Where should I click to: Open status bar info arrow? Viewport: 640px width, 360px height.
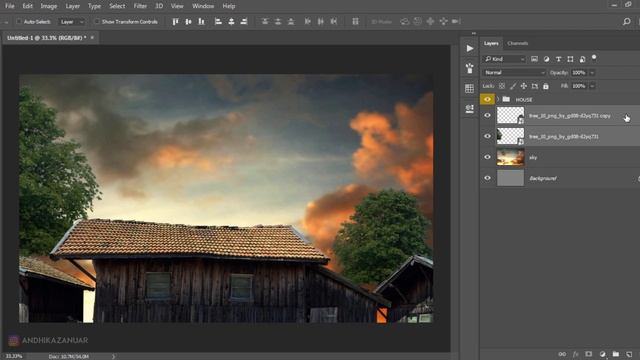tap(113, 356)
